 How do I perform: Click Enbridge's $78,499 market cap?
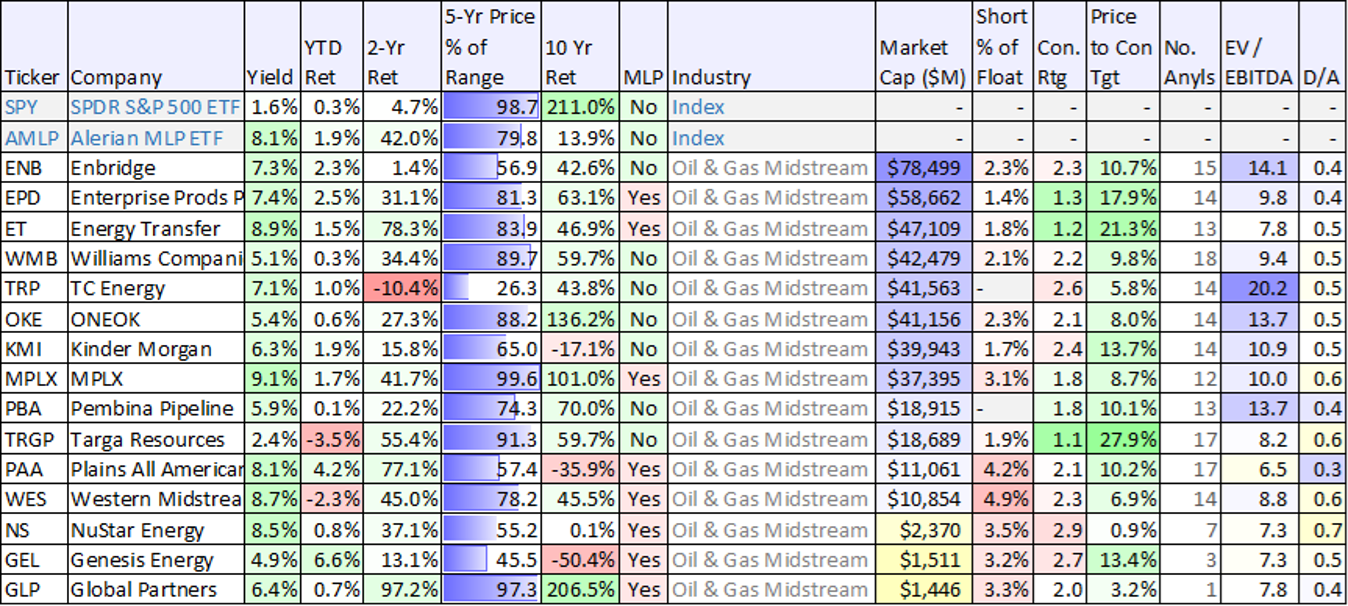tap(925, 168)
